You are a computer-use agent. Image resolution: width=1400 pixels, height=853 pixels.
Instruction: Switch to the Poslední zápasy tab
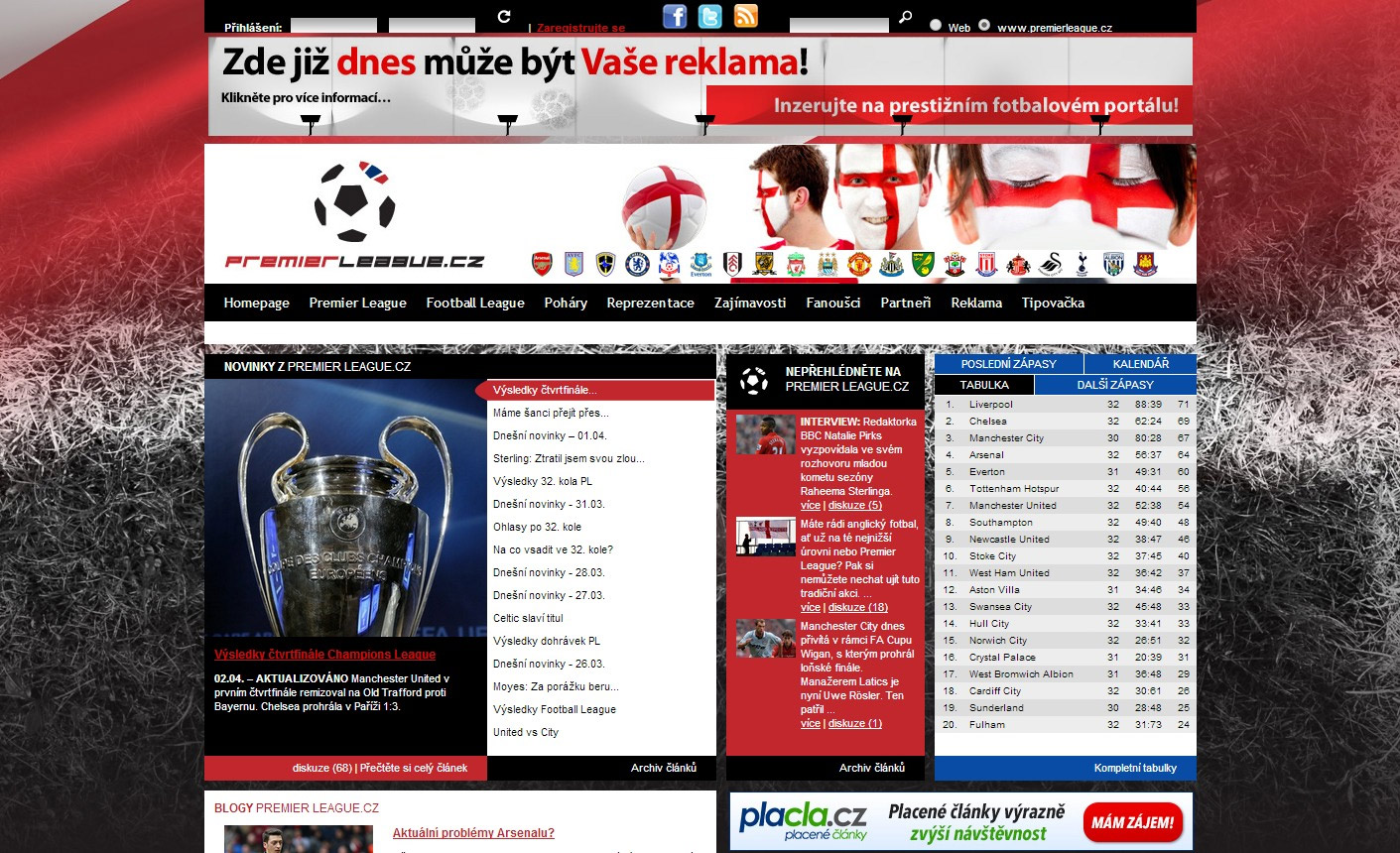click(x=1008, y=364)
